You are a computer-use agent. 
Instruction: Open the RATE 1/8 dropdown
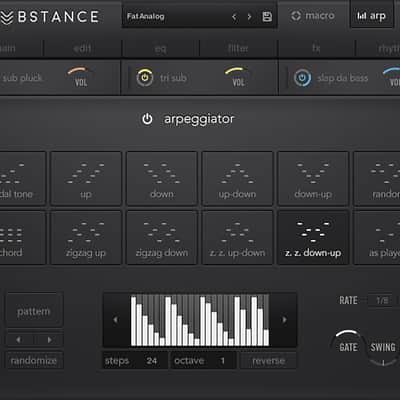pos(382,301)
